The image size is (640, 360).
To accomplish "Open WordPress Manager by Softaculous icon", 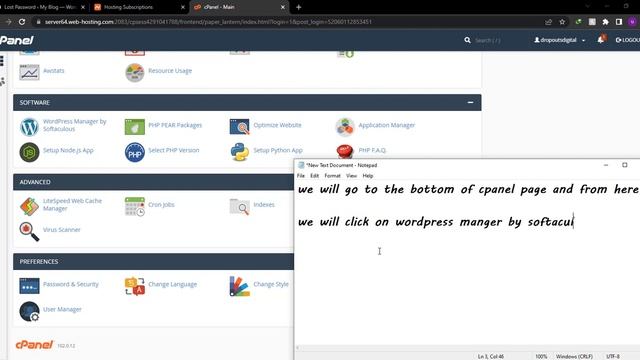I will coord(29,127).
